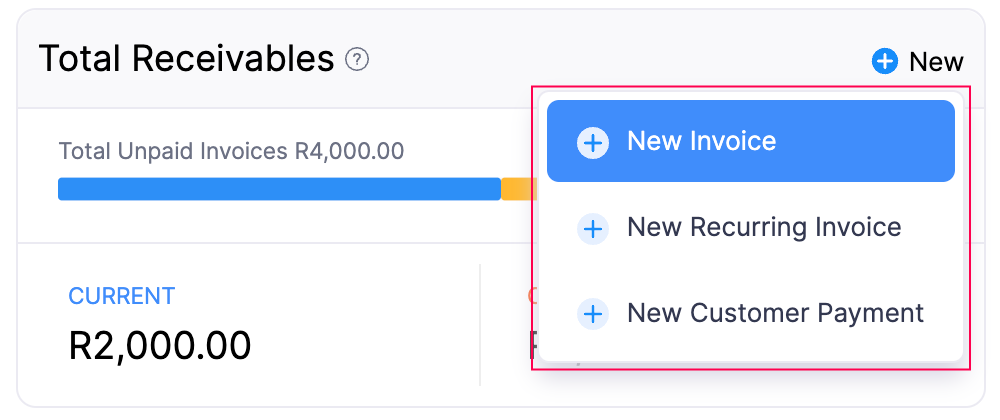Click the plus icon in New Invoice

click(593, 142)
